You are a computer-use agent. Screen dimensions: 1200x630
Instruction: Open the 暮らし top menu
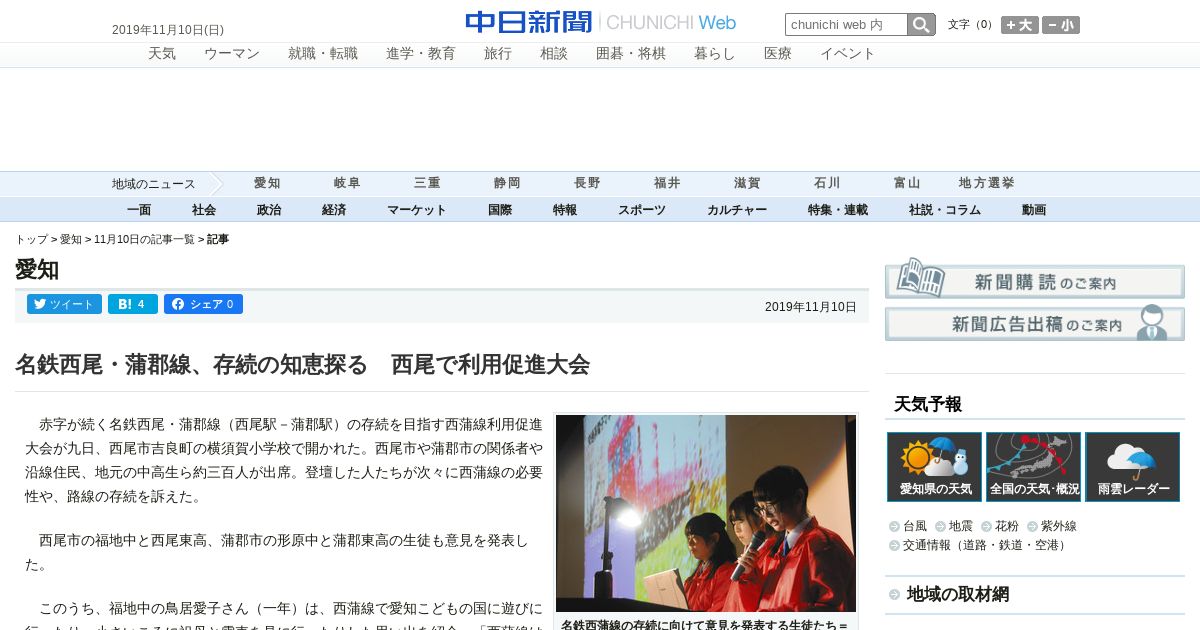click(x=715, y=54)
